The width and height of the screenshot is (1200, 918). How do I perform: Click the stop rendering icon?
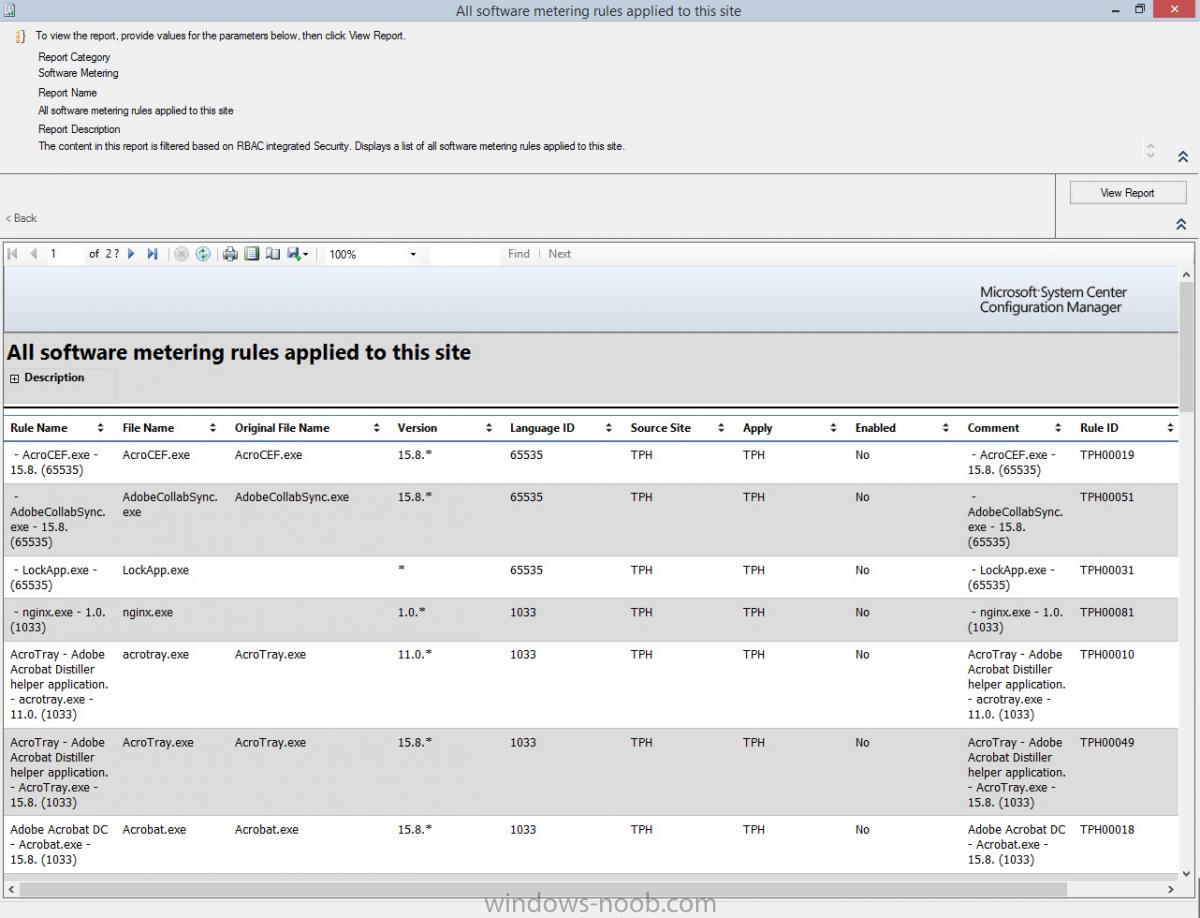(181, 254)
